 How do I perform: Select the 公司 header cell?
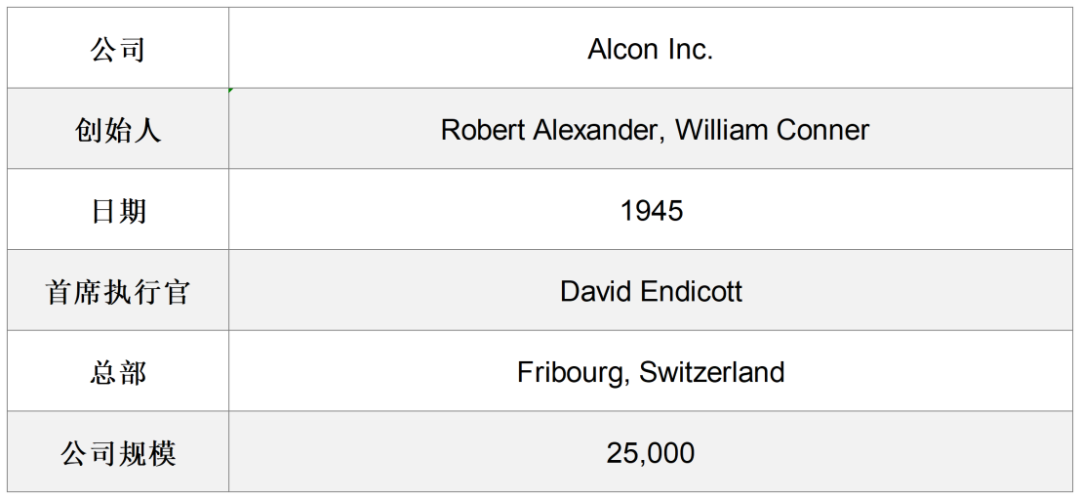[x=118, y=48]
